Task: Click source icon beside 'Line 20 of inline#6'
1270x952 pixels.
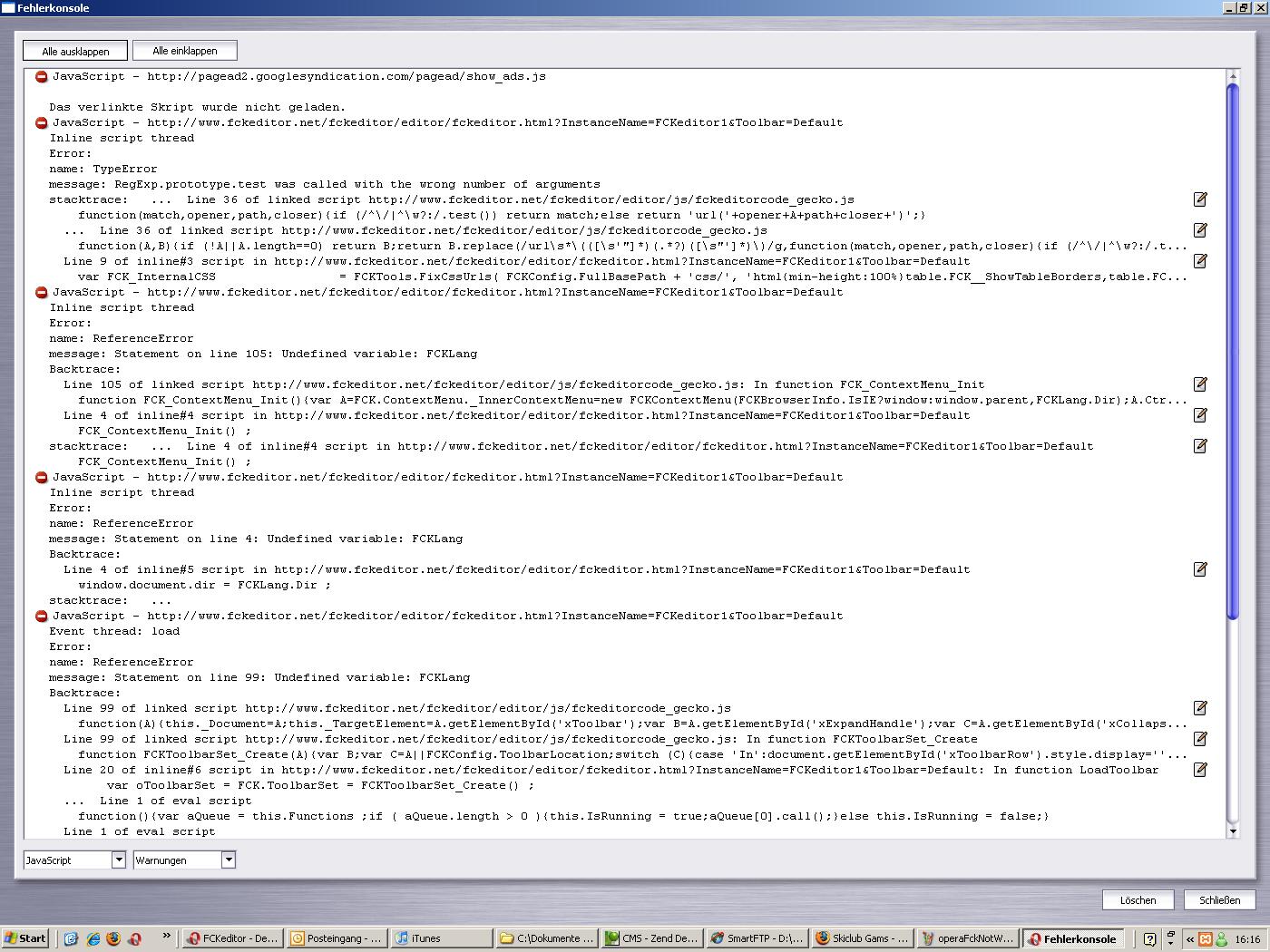Action: click(x=1200, y=770)
